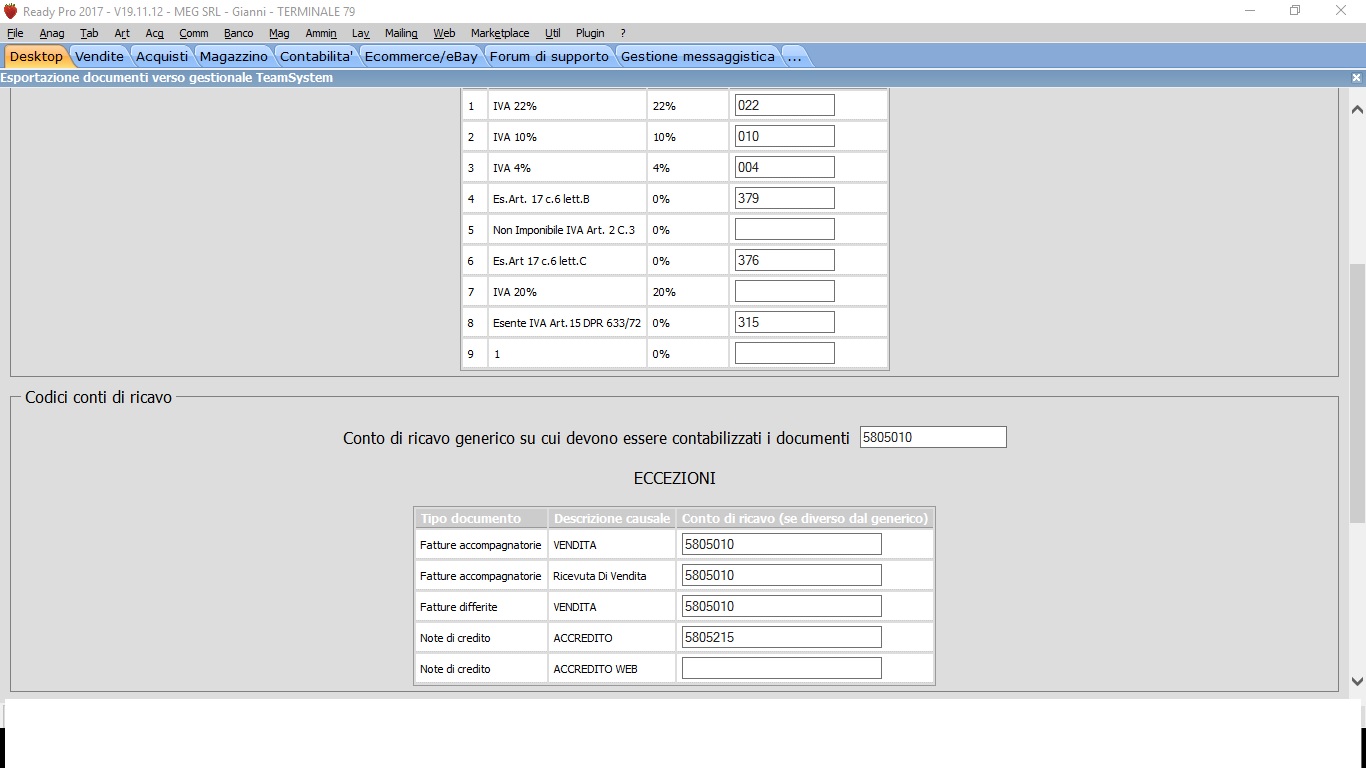Open the Acq menu

pyautogui.click(x=154, y=33)
